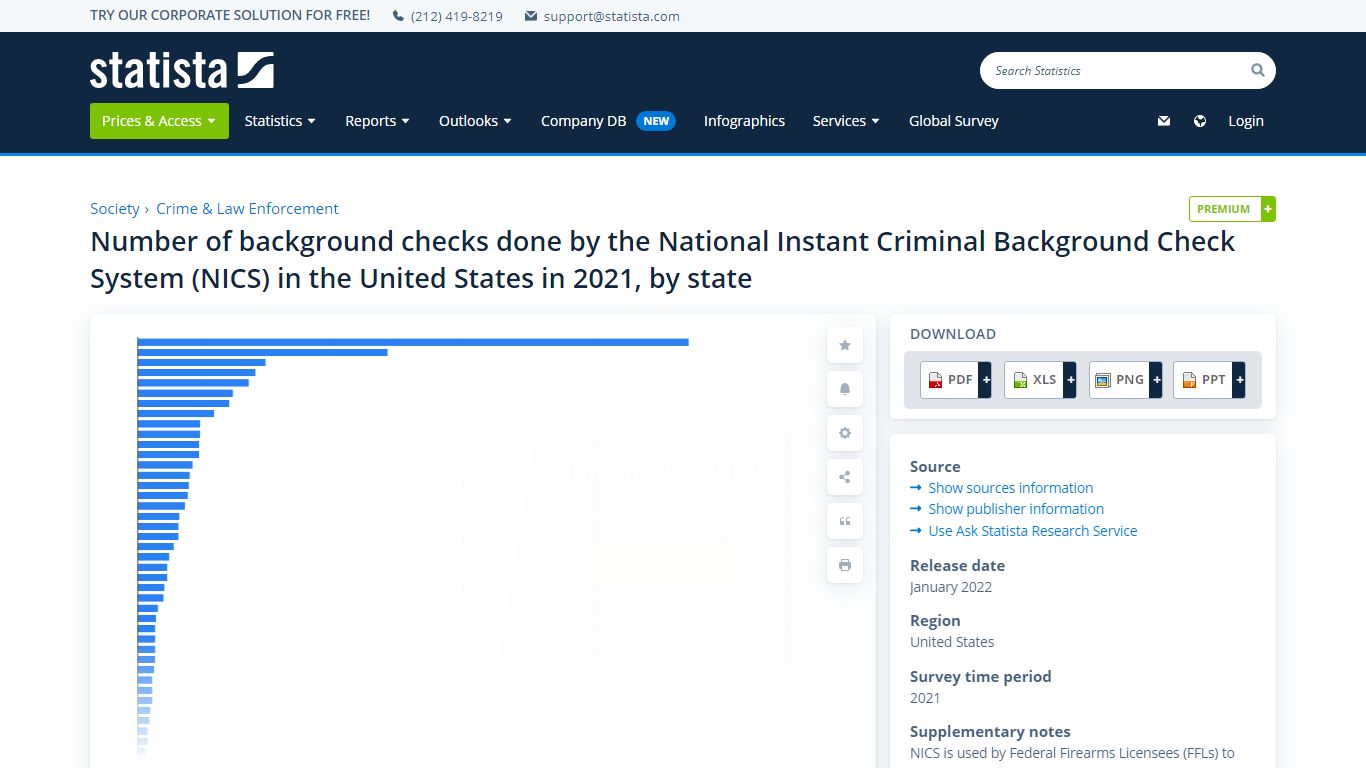Click the plus next to PDF

(986, 380)
